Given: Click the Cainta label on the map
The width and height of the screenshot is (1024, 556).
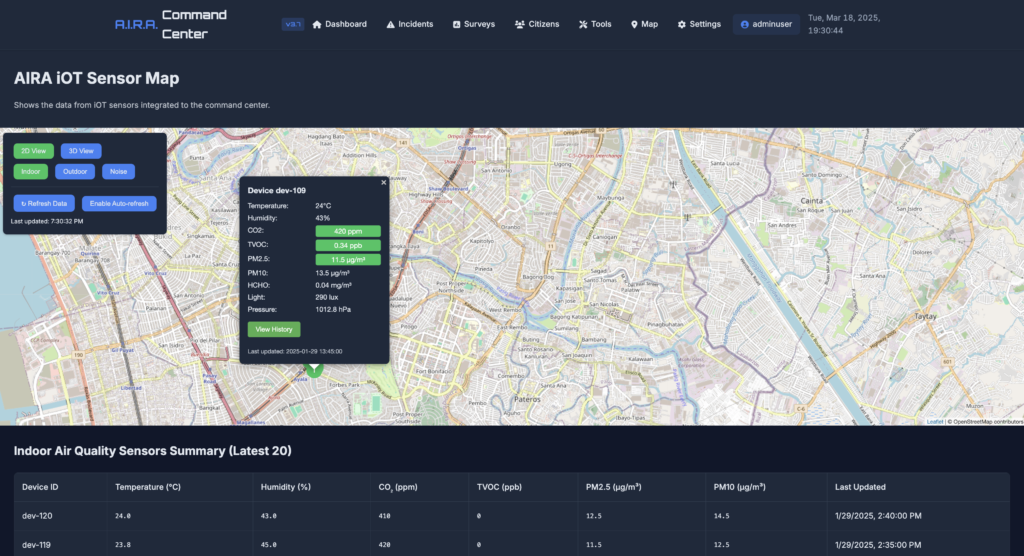Looking at the screenshot, I should coord(811,201).
